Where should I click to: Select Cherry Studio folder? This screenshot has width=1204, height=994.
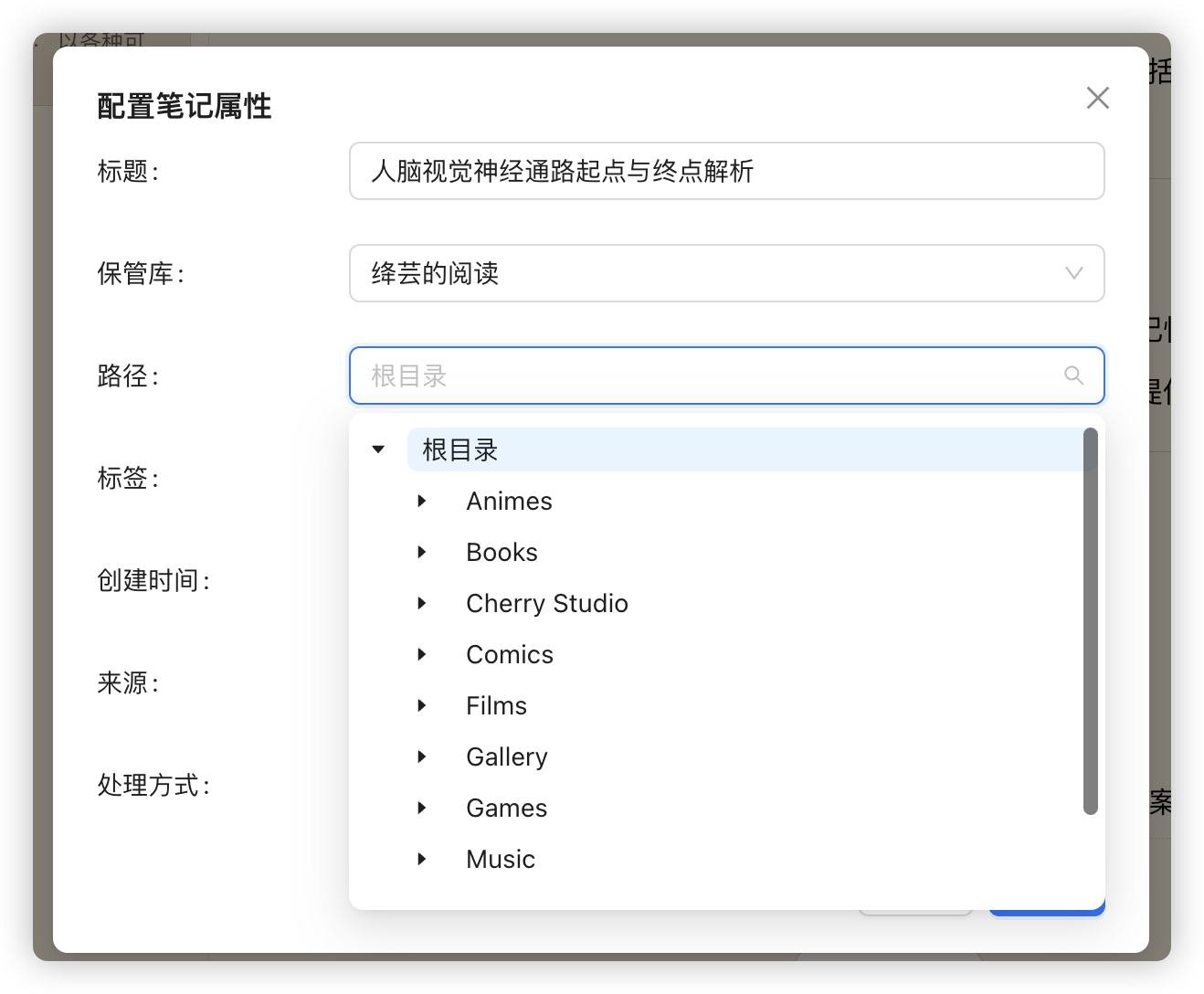pyautogui.click(x=546, y=603)
